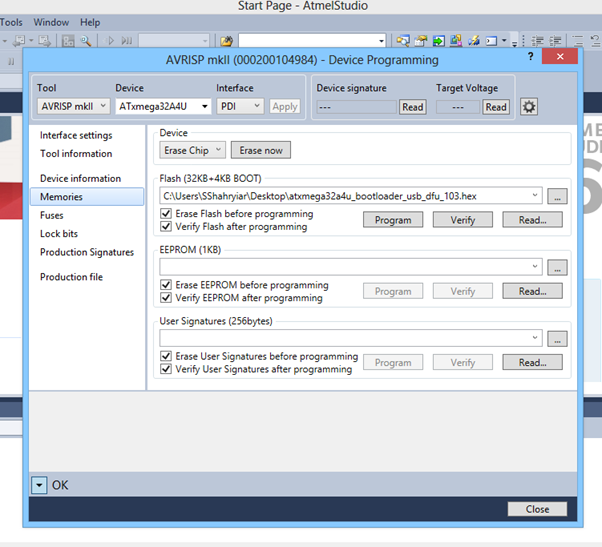The height and width of the screenshot is (547, 602).
Task: Click Verify button in Flash section
Action: tap(463, 220)
